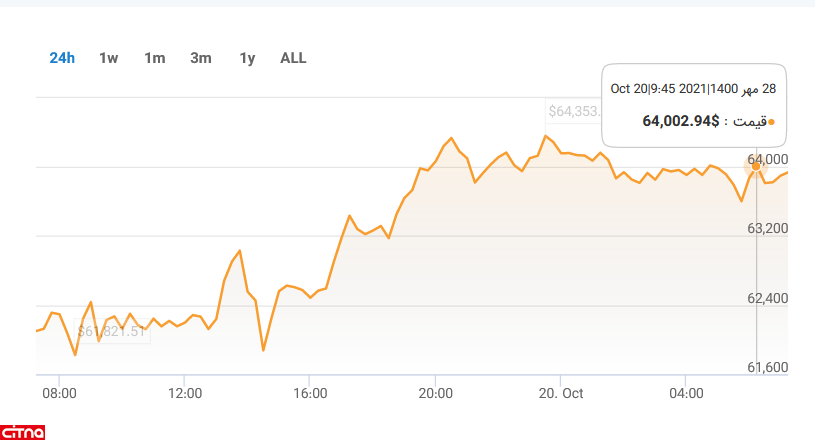Image resolution: width=815 pixels, height=440 pixels.
Task: Select the 24h time range tab
Action: 62,58
